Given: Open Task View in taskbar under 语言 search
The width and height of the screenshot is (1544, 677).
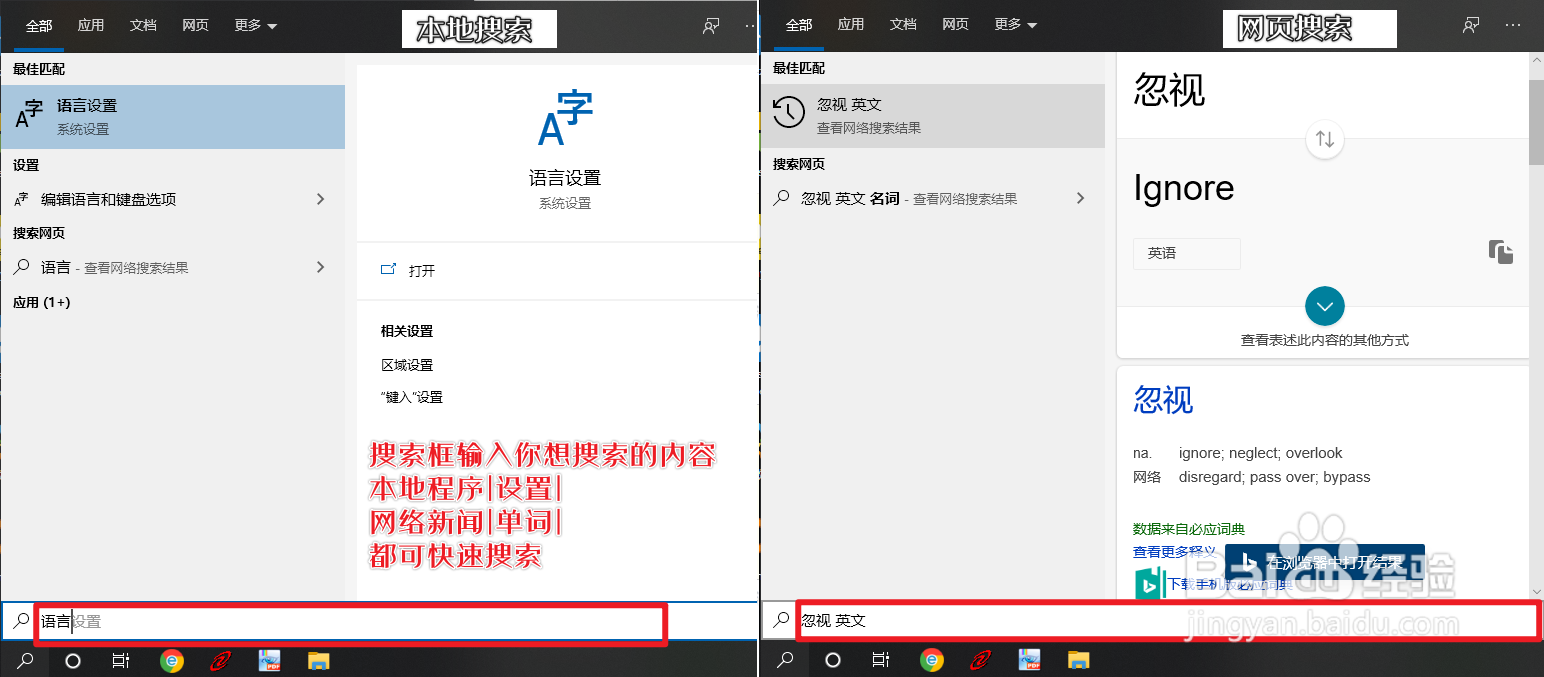Looking at the screenshot, I should 120,660.
